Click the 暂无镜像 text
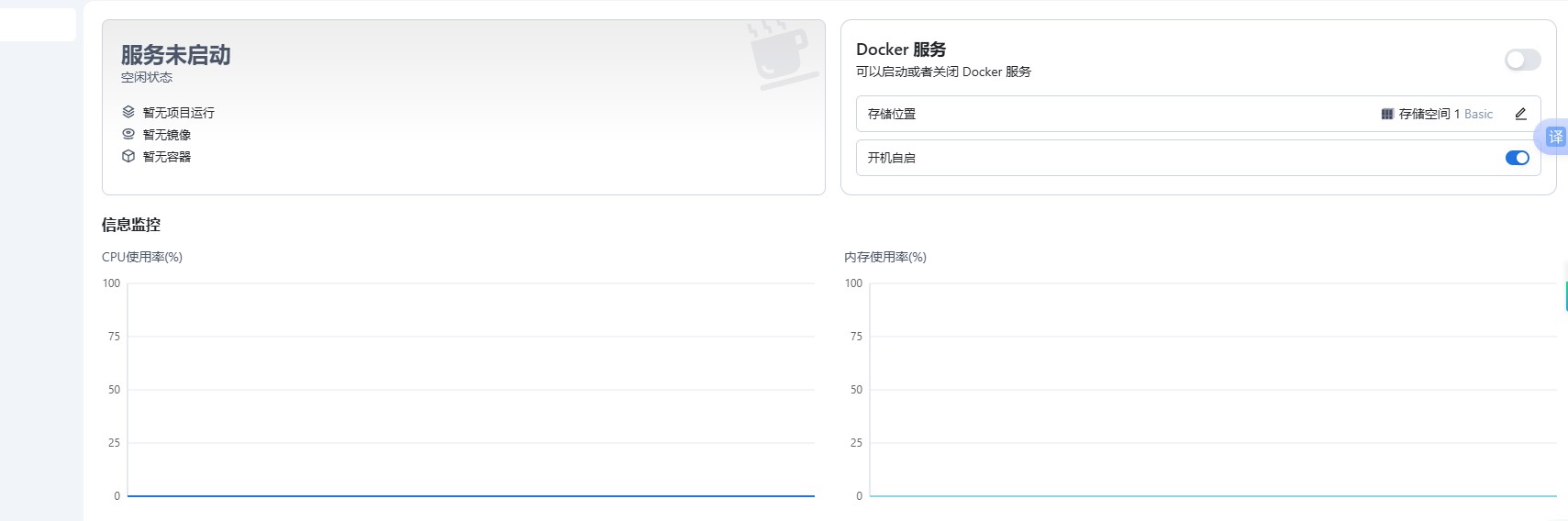Screen dimensions: 1568x521 tap(167, 135)
